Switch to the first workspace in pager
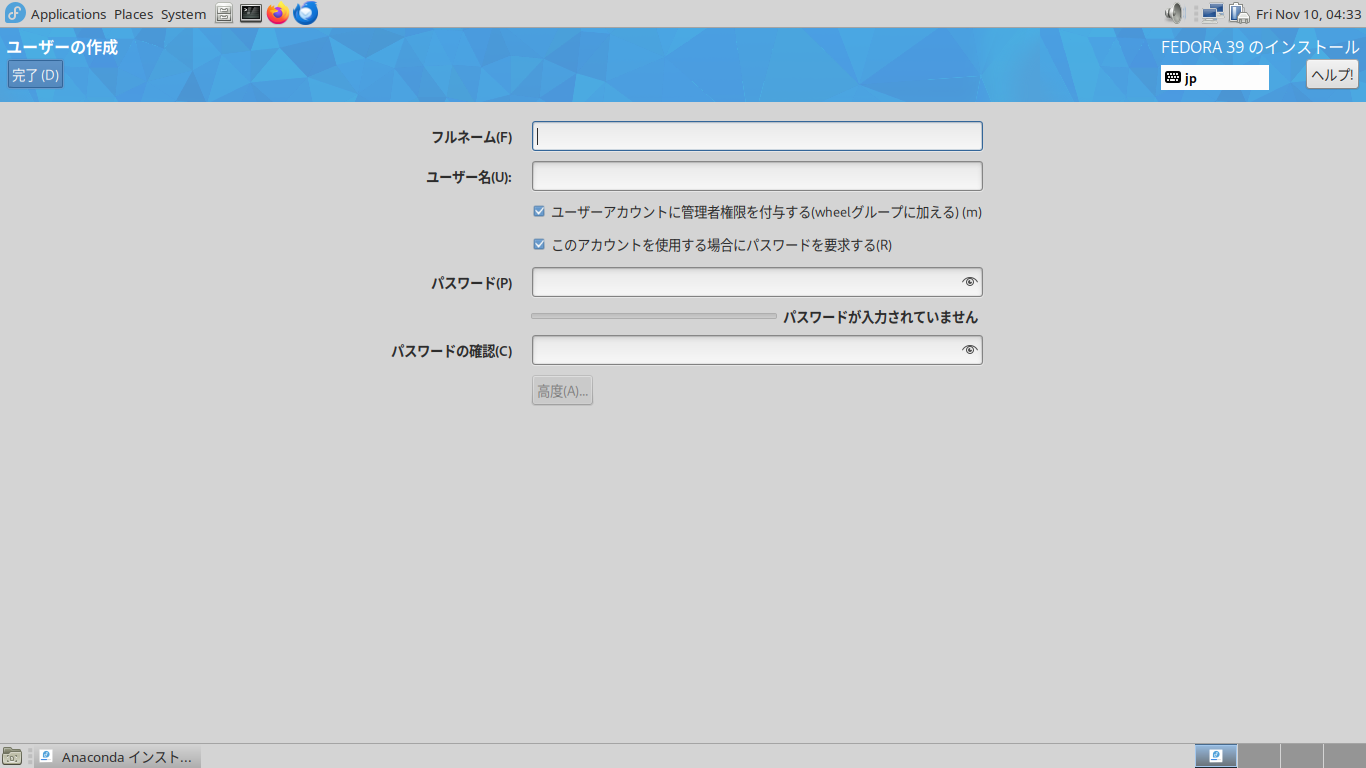Screen dimensions: 1366x768 tap(1216, 756)
